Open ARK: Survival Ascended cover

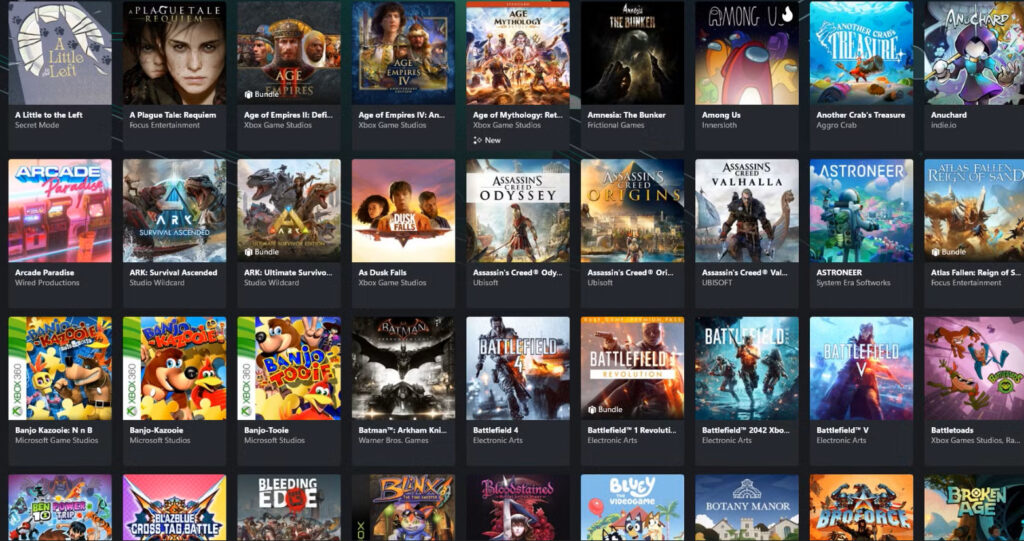pyautogui.click(x=174, y=210)
